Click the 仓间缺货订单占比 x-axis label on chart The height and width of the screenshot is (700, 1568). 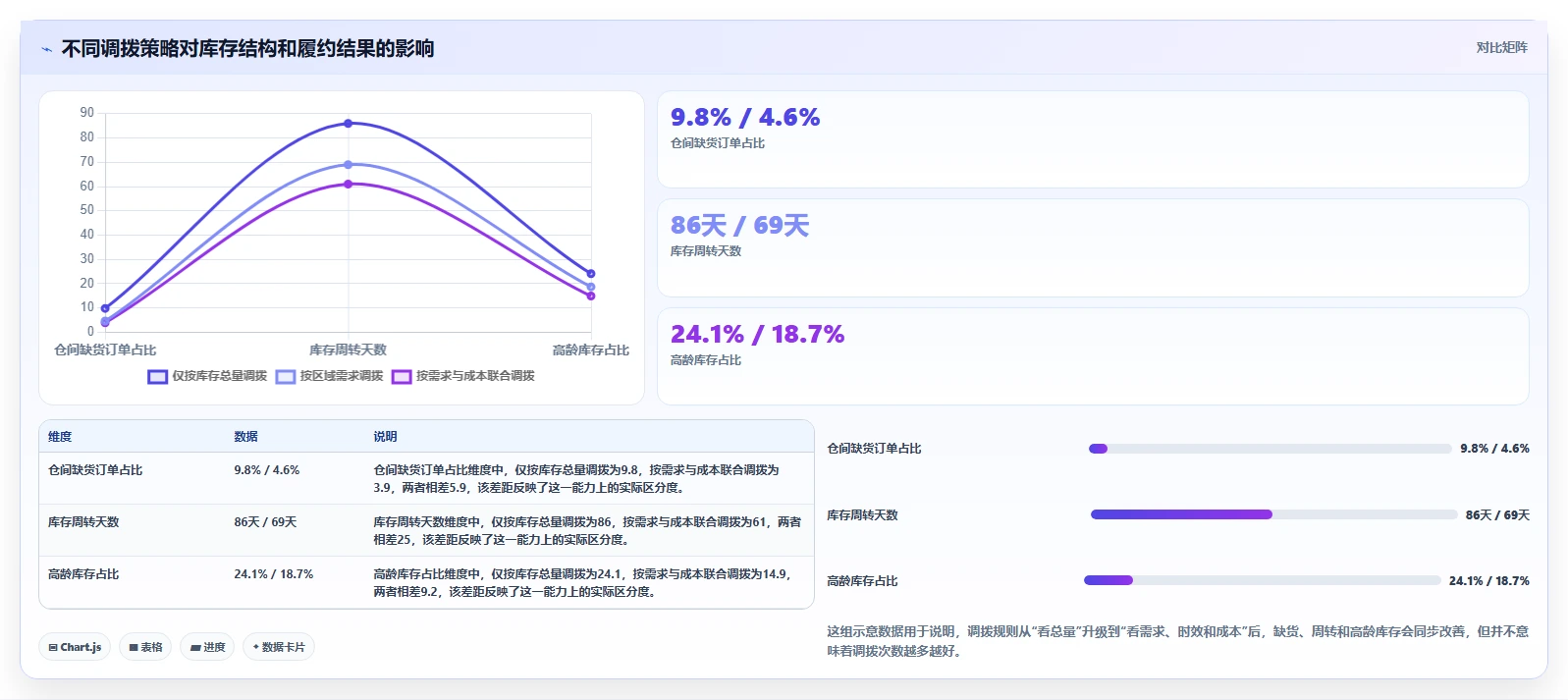[105, 350]
